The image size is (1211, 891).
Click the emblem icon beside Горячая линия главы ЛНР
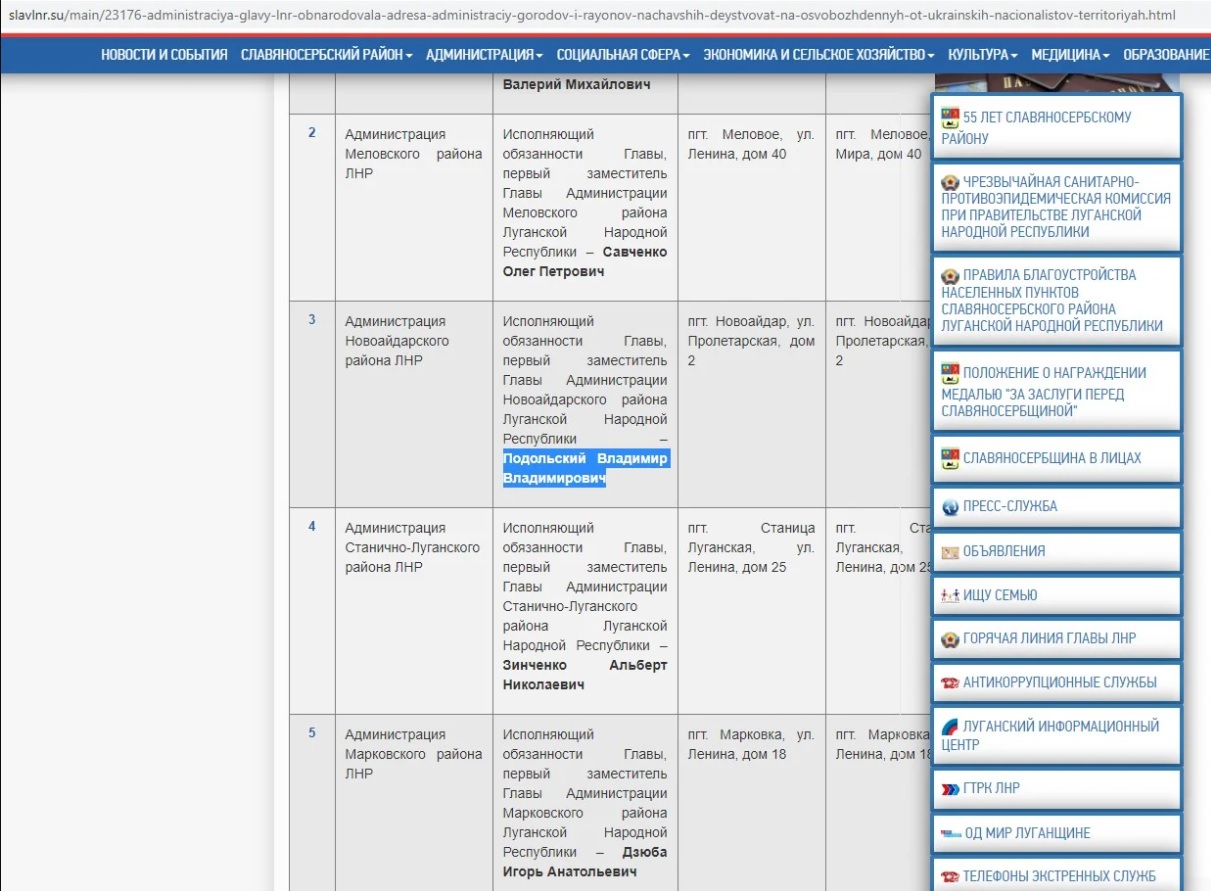click(950, 638)
